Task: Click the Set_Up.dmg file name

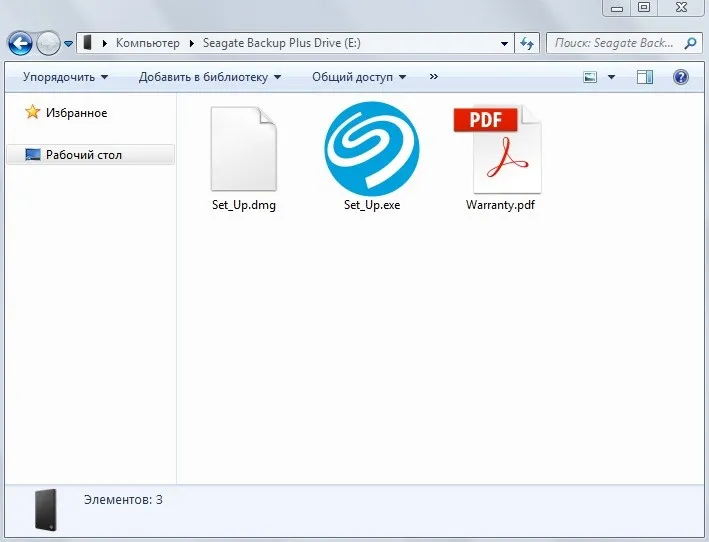Action: pos(244,205)
